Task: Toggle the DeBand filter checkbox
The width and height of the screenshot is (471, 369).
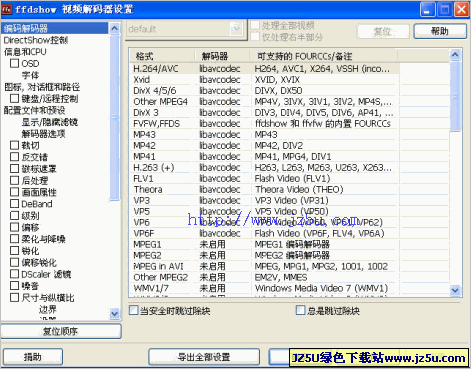Action: point(14,203)
